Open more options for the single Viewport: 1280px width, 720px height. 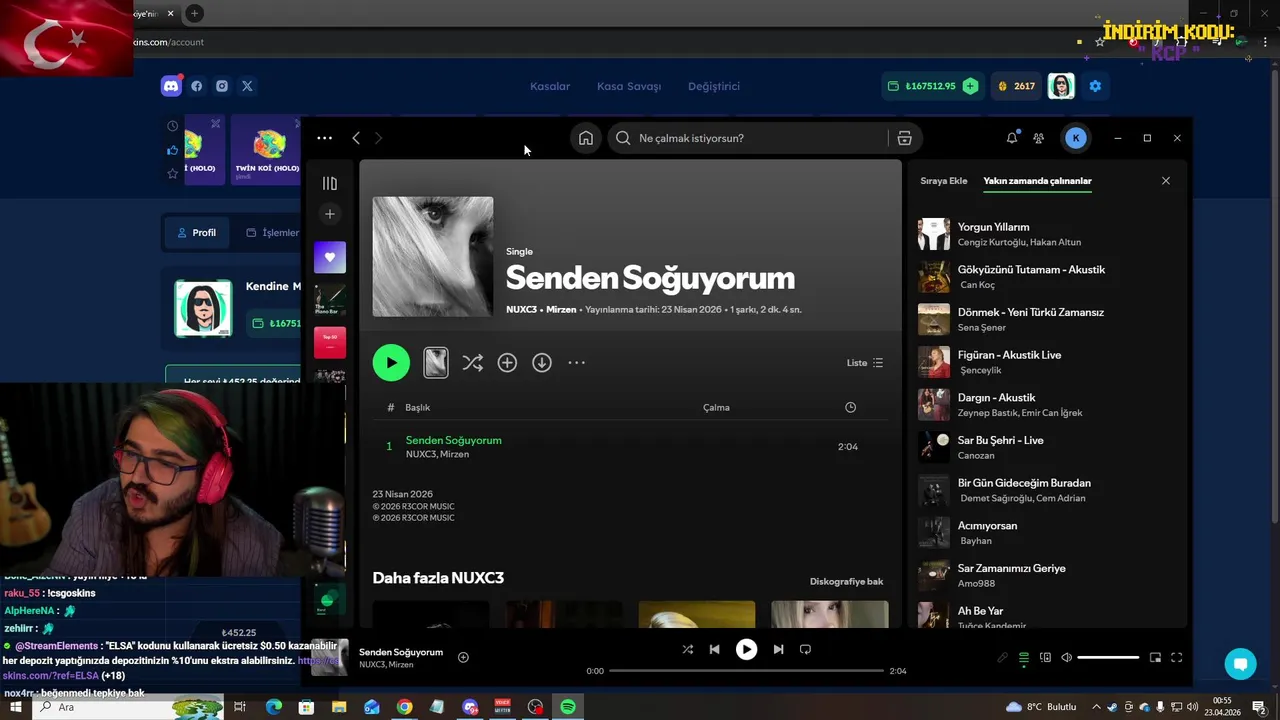[576, 363]
